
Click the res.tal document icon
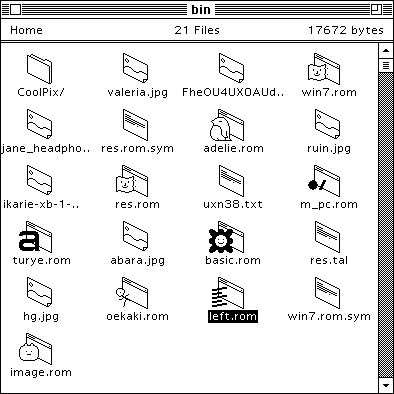point(327,237)
